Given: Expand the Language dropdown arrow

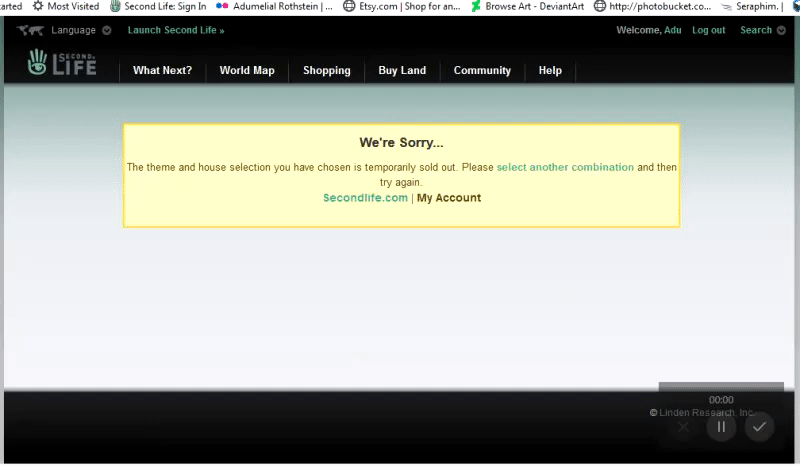Looking at the screenshot, I should 107,30.
